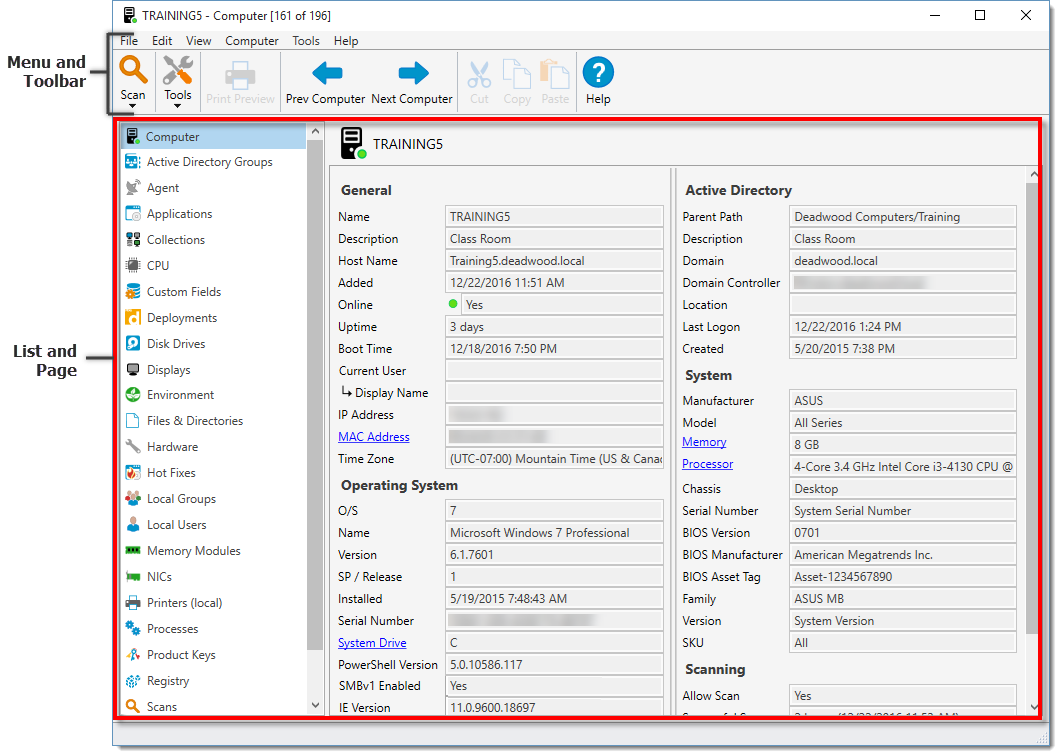Viewport: 1060px width, 756px height.
Task: Select the Computer page in sidebar list
Action: [x=214, y=137]
